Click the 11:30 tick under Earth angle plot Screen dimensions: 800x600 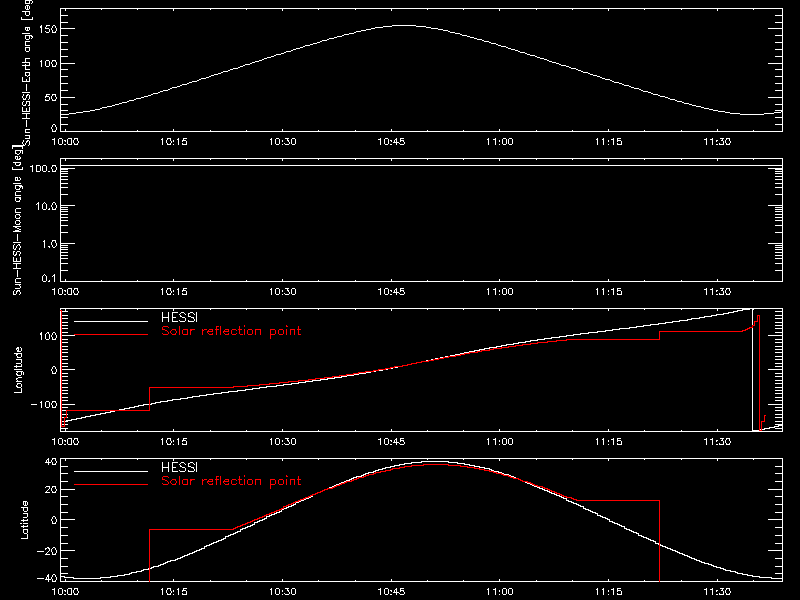(717, 142)
